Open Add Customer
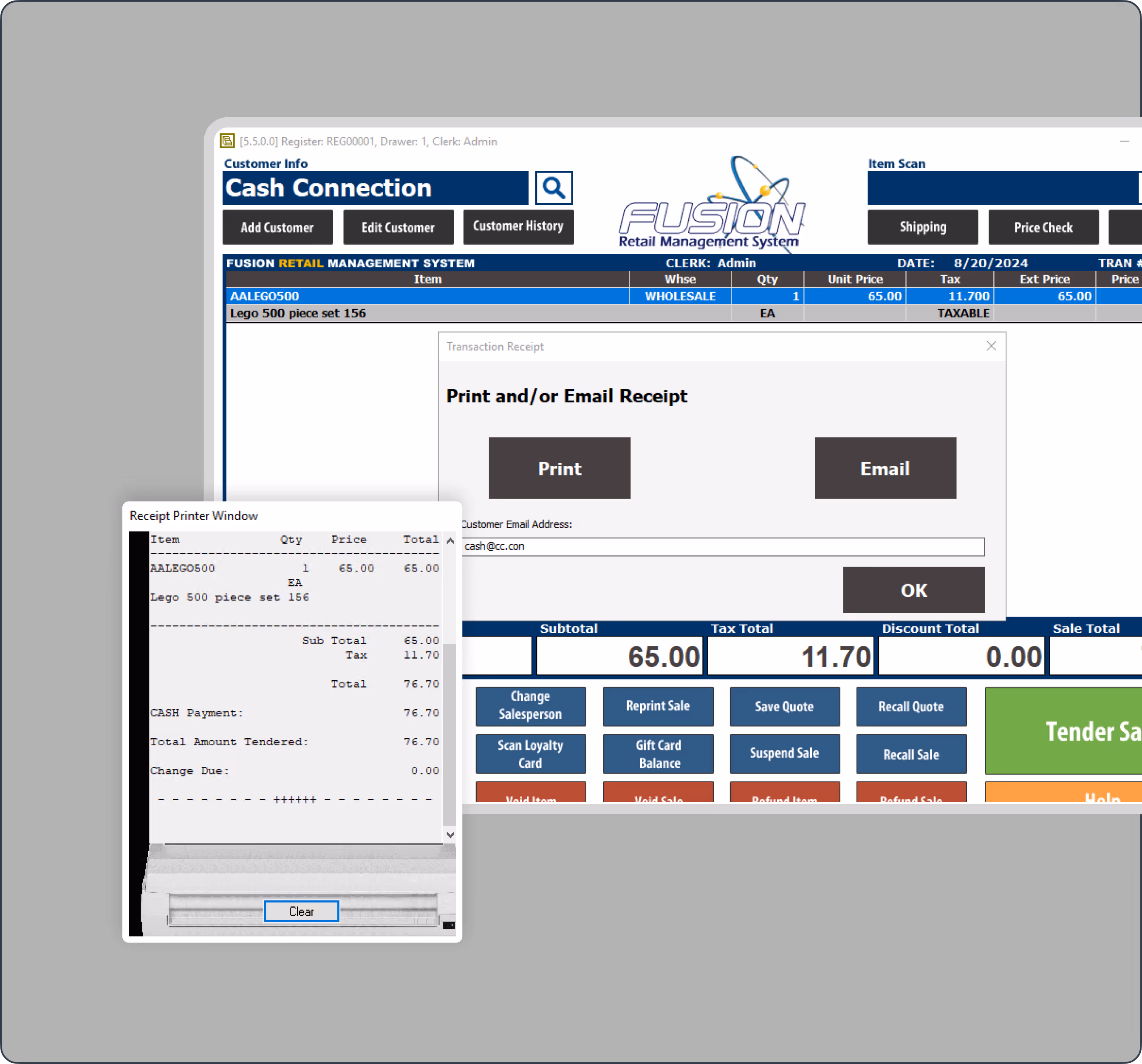Viewport: 1142px width, 1064px height. pyautogui.click(x=277, y=227)
